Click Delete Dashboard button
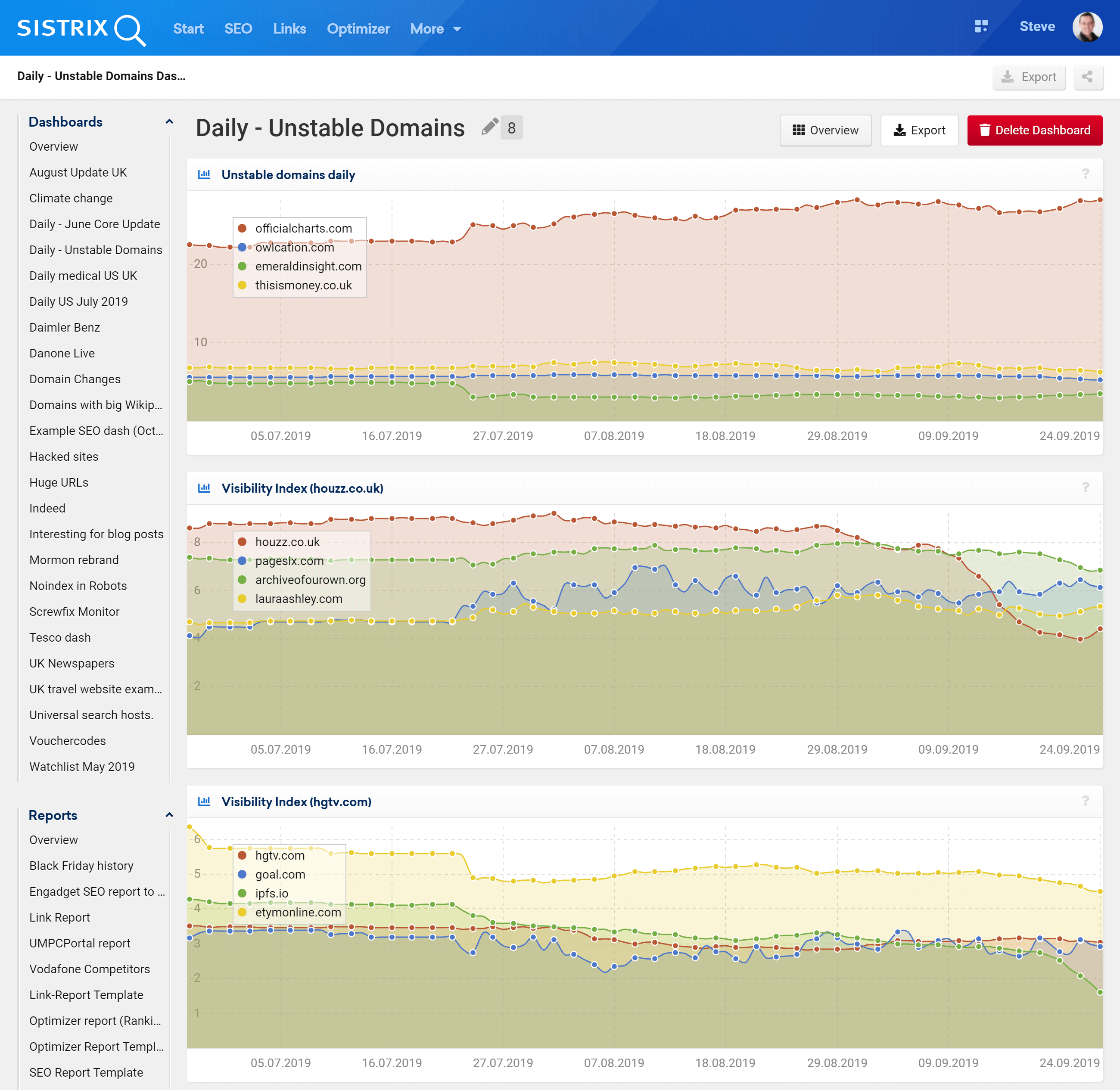The height and width of the screenshot is (1090, 1120). click(1034, 130)
